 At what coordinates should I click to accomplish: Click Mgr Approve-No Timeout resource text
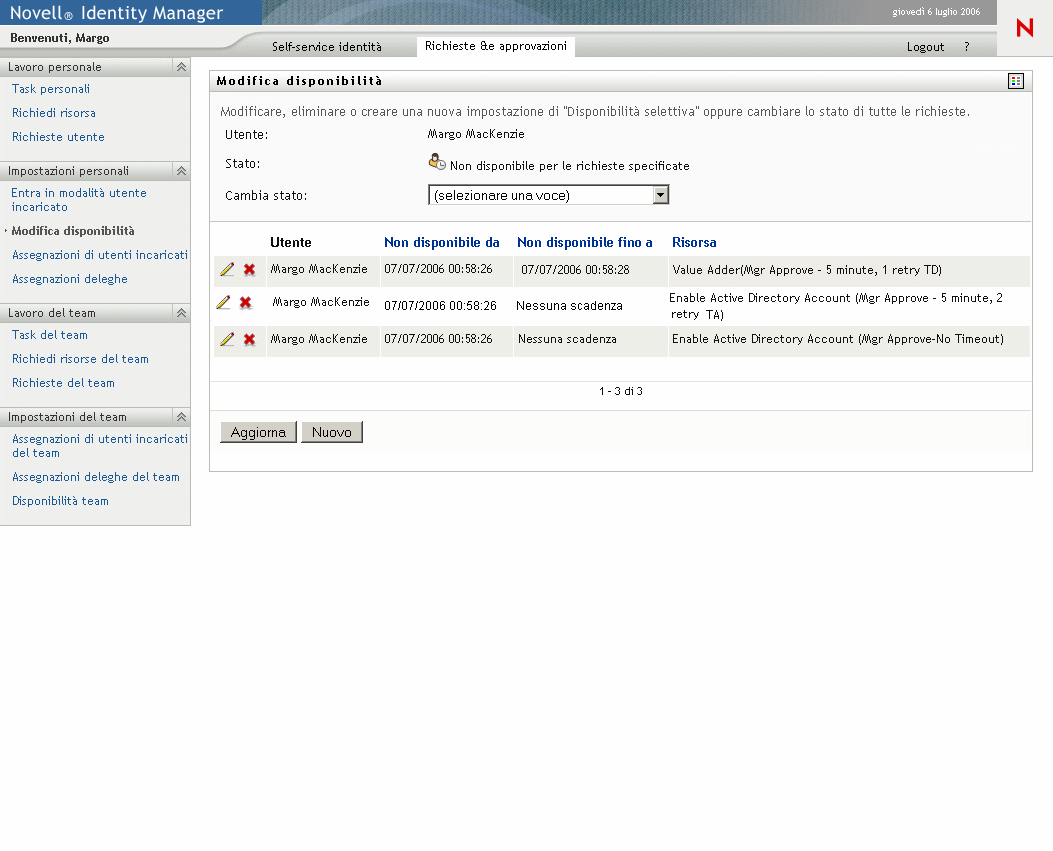(837, 339)
